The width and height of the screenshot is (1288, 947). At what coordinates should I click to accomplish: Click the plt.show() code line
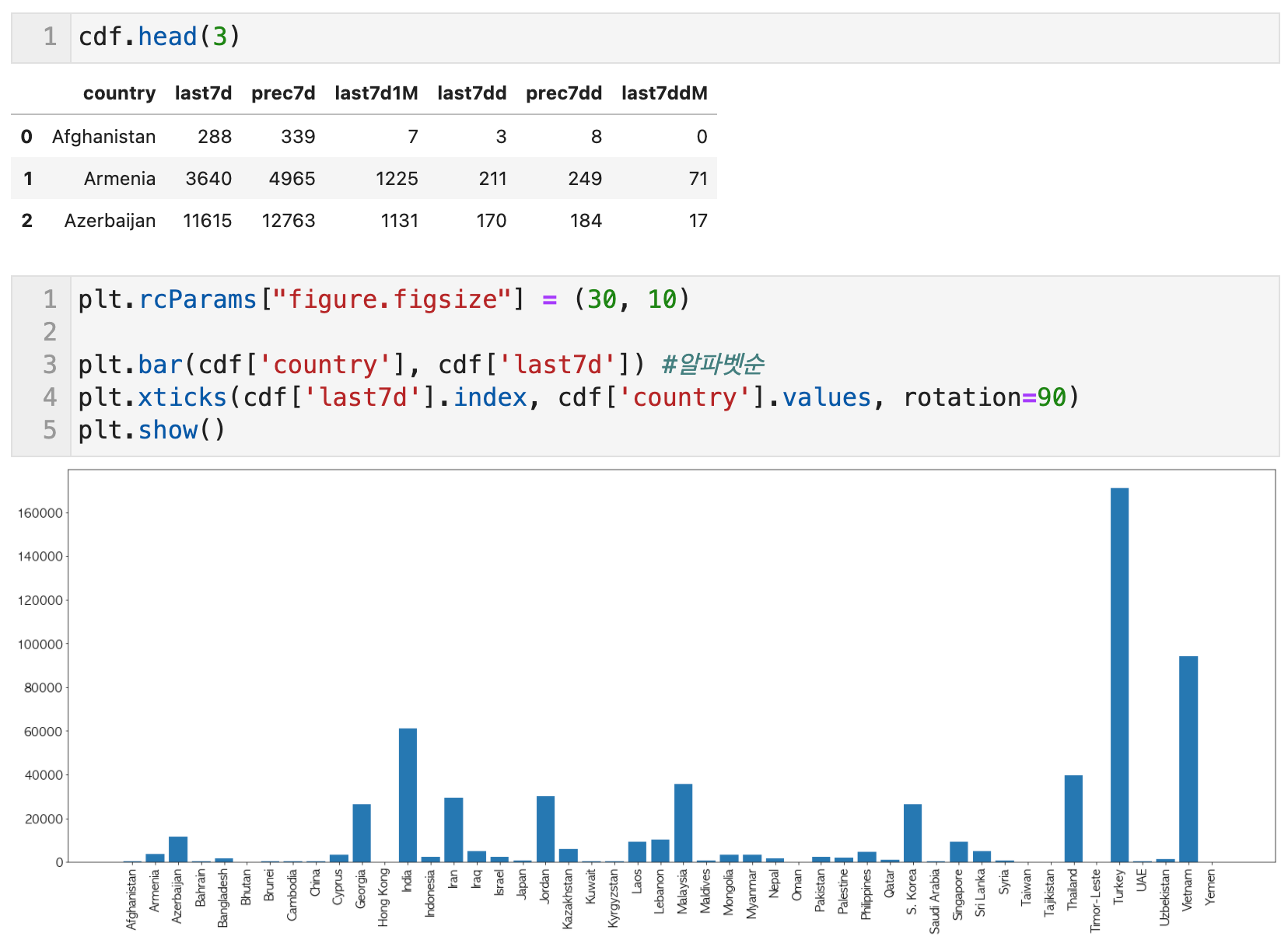[152, 430]
